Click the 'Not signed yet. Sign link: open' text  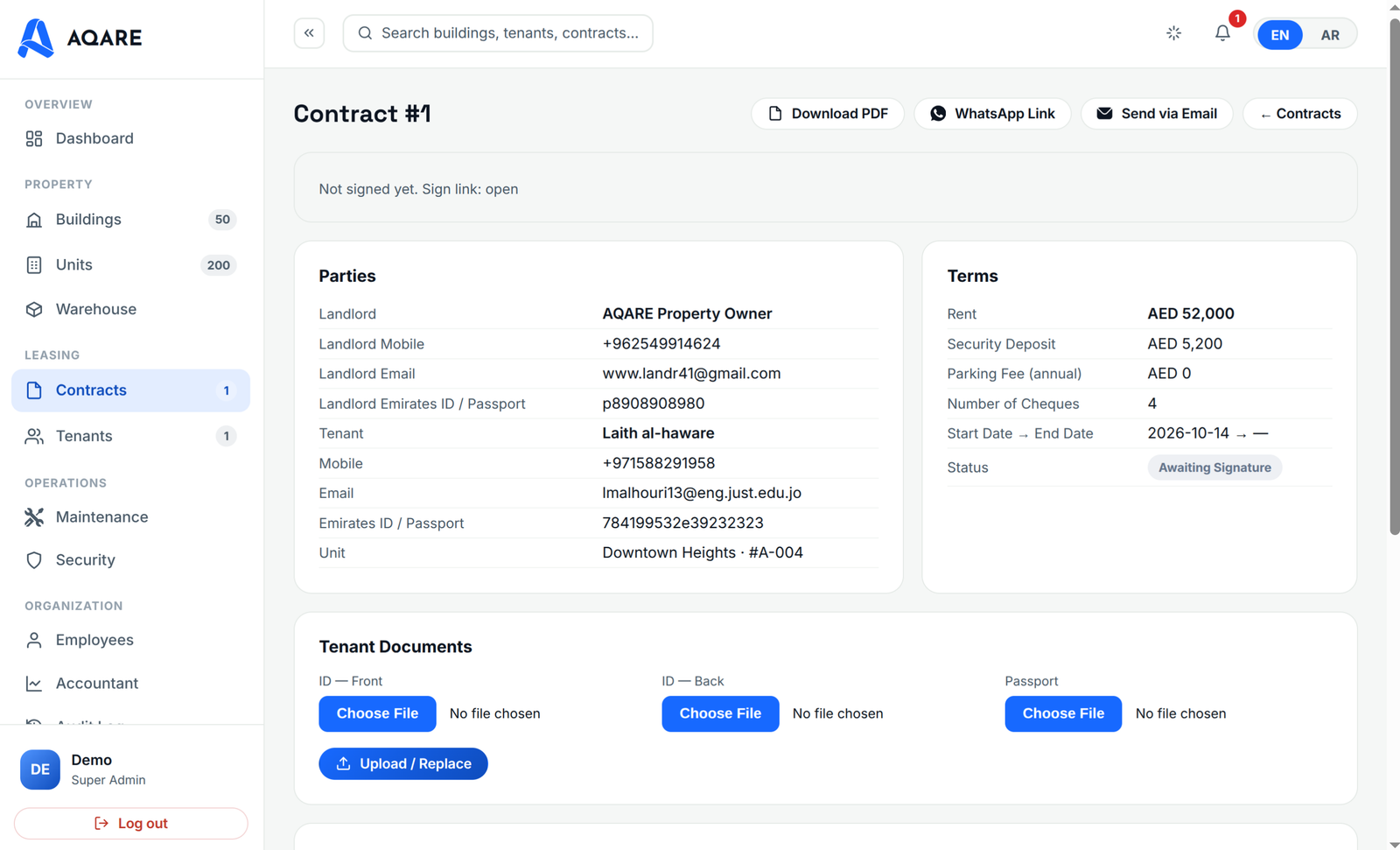pos(418,189)
